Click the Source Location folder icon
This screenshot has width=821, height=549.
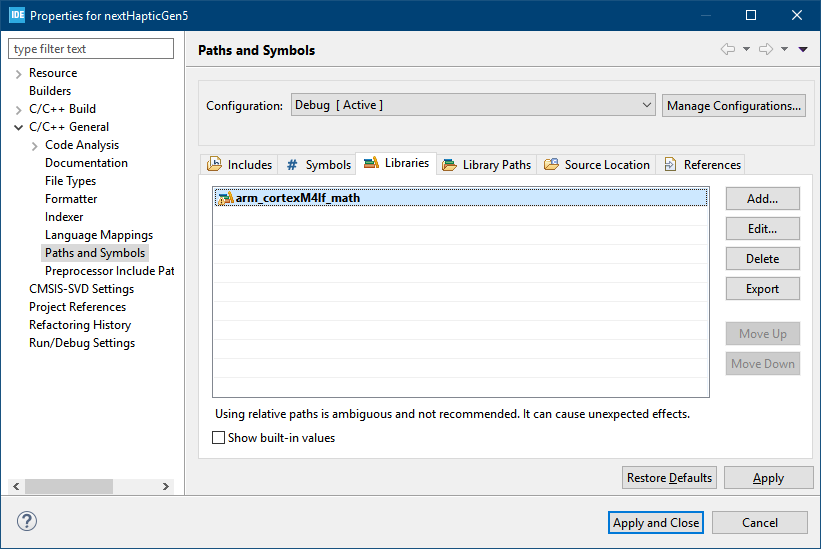tap(551, 165)
